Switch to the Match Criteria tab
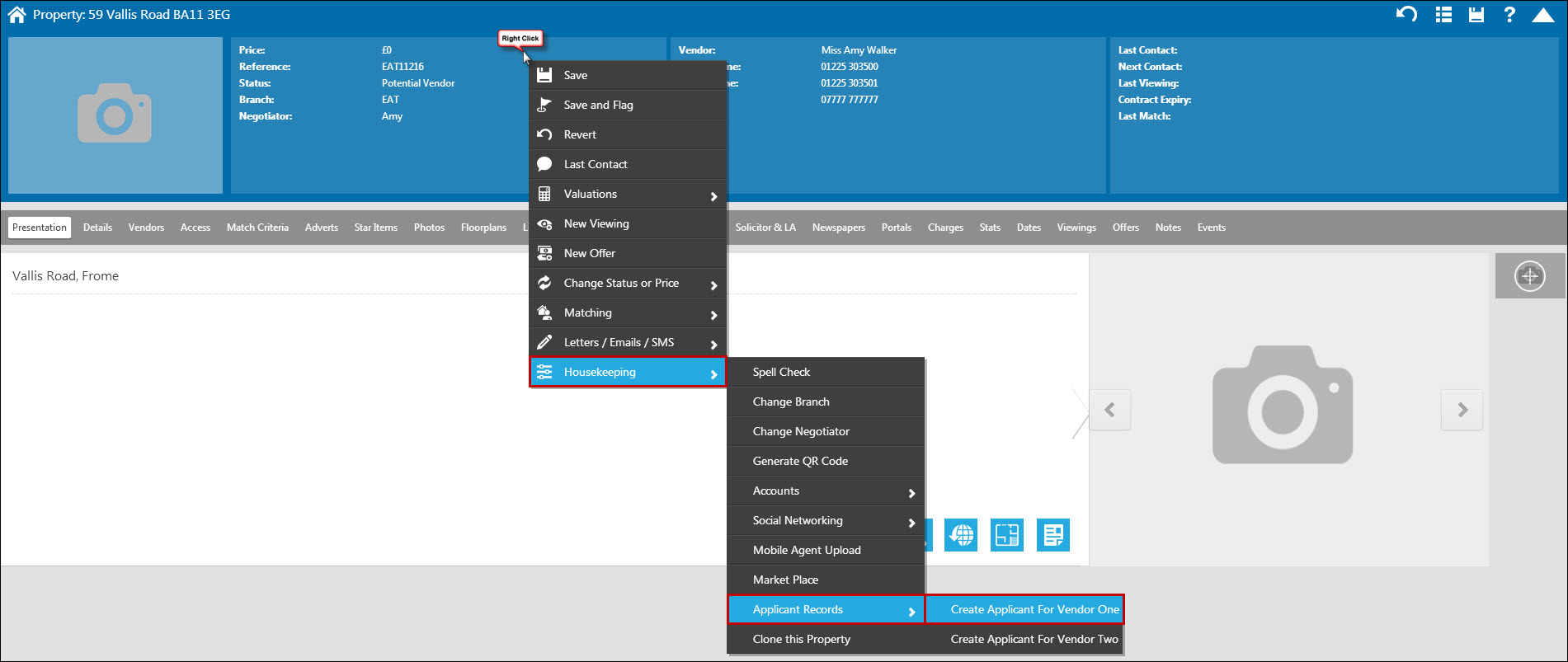The width and height of the screenshot is (1568, 662). click(x=257, y=228)
